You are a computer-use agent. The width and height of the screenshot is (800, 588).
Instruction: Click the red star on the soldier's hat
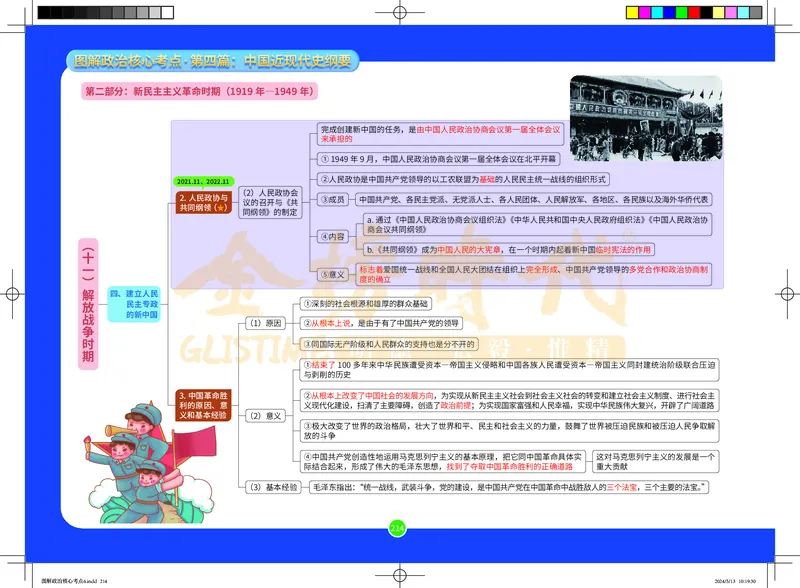coord(144,408)
